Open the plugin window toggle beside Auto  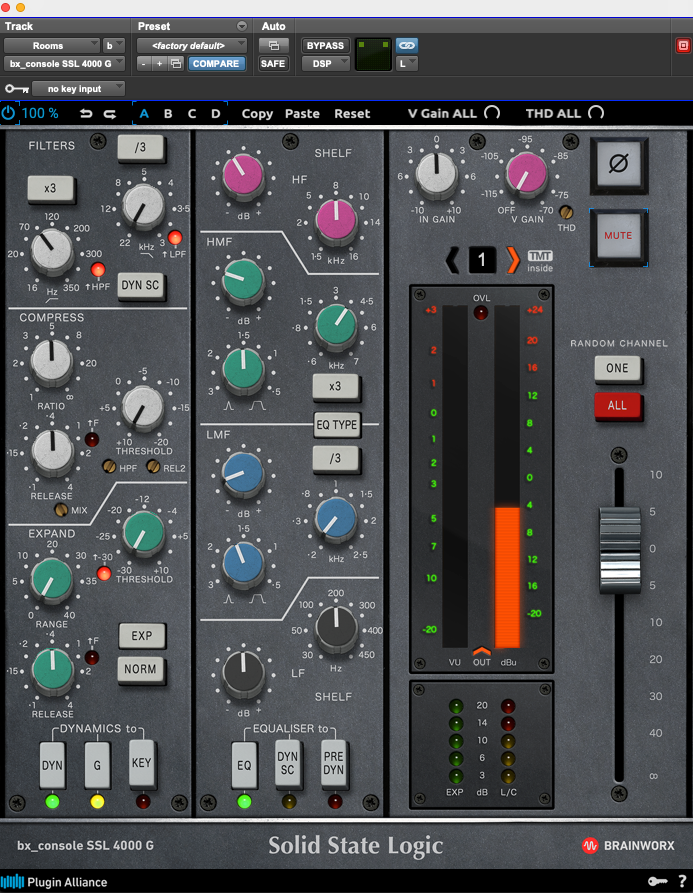pyautogui.click(x=273, y=45)
